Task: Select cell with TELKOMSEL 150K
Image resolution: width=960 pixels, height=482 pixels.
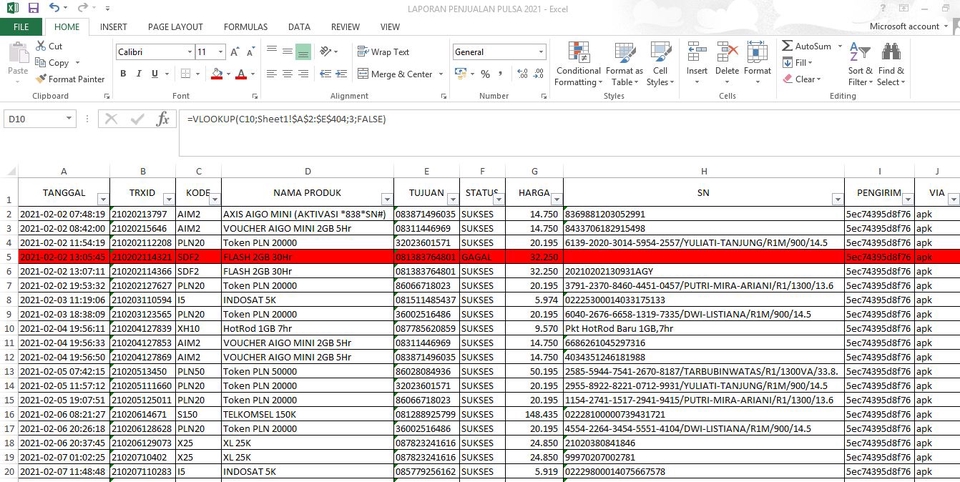Action: [308, 415]
